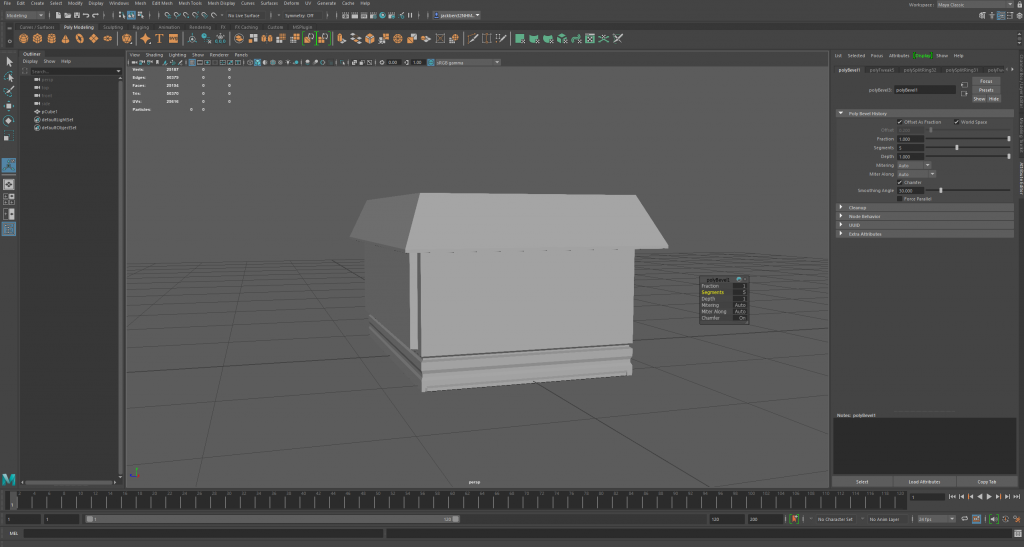Uncheck the World Space checkbox
This screenshot has width=1024, height=547.
click(956, 122)
